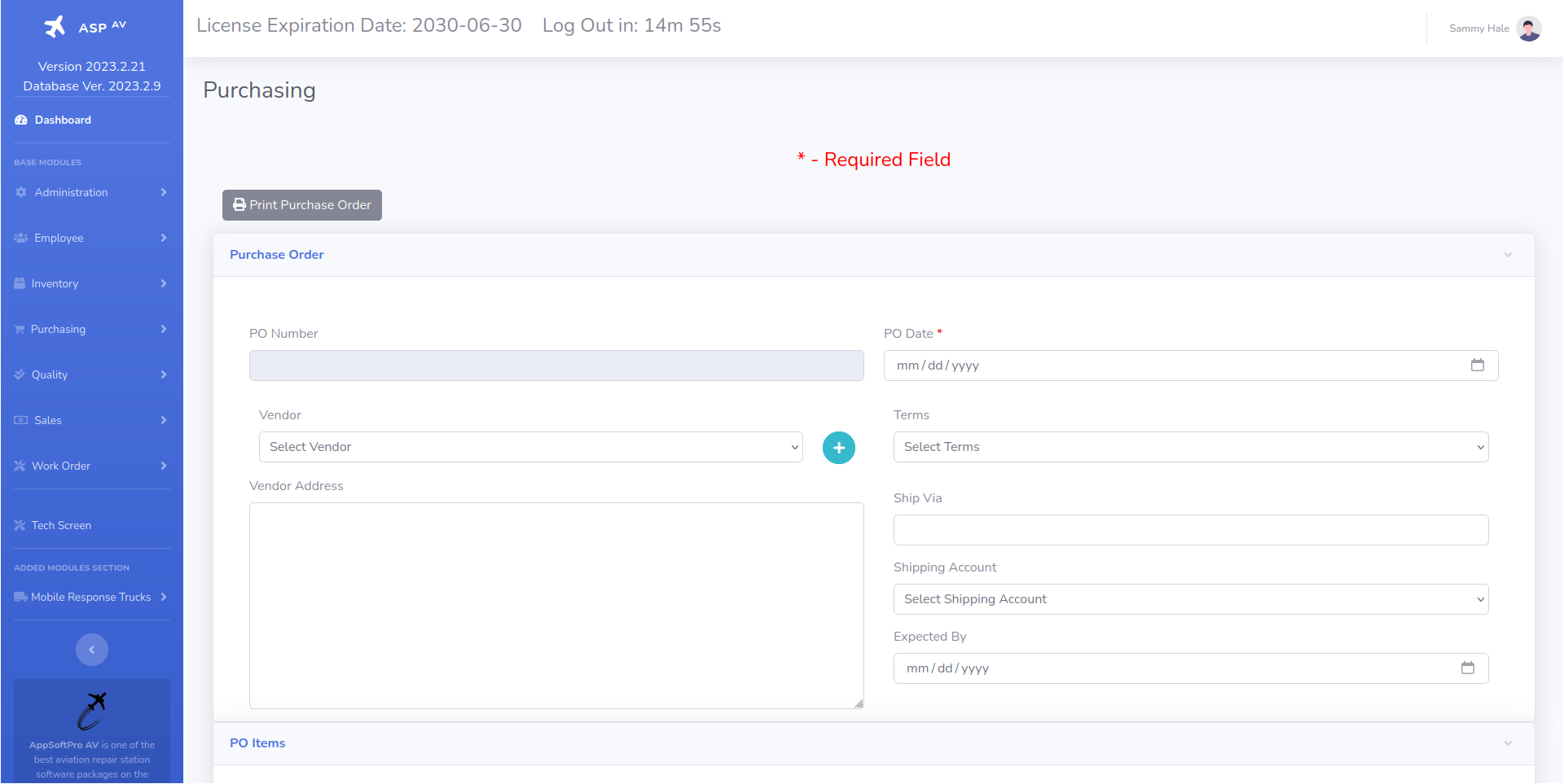
Task: Collapse the Purchase Order panel chevron
Action: (x=1508, y=255)
